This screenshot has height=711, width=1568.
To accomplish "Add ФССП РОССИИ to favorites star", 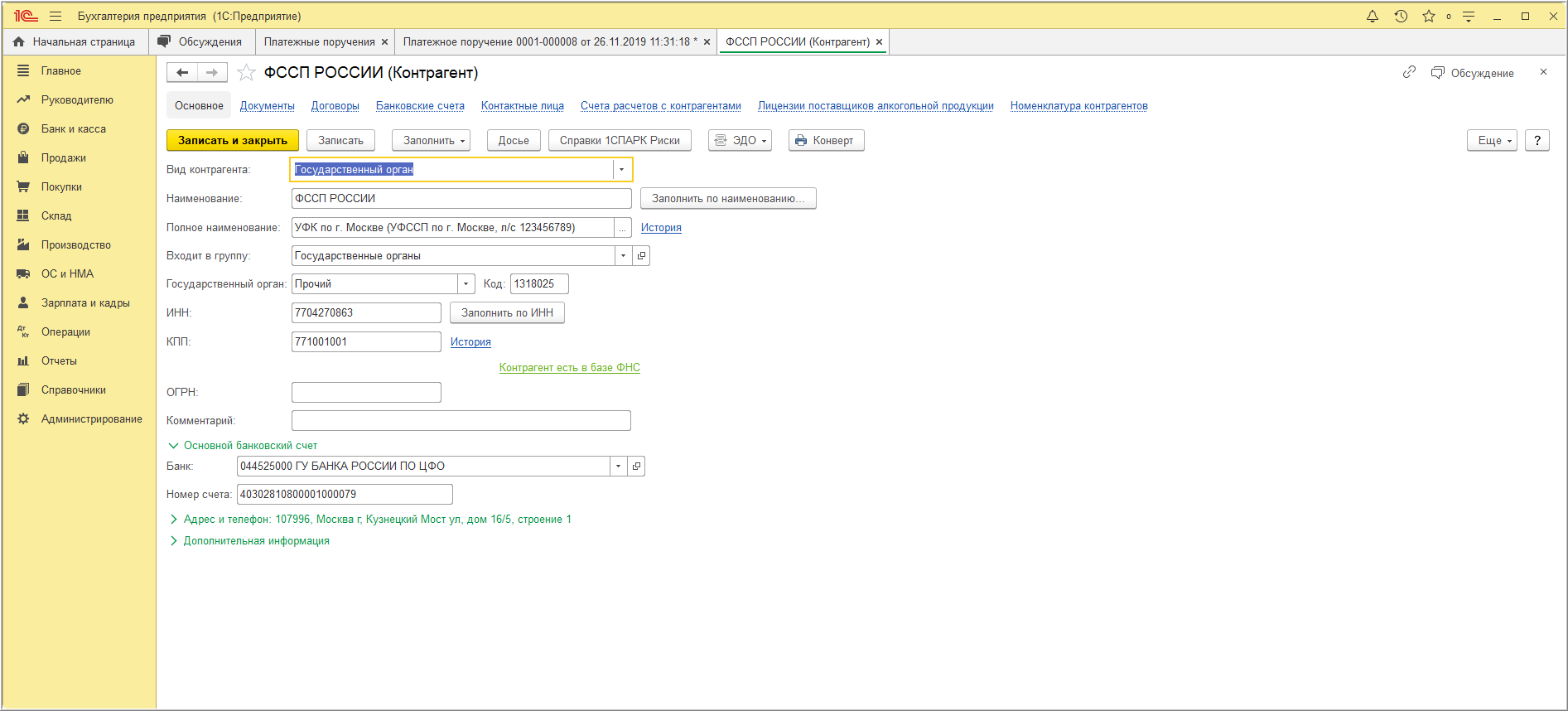I will 246,73.
